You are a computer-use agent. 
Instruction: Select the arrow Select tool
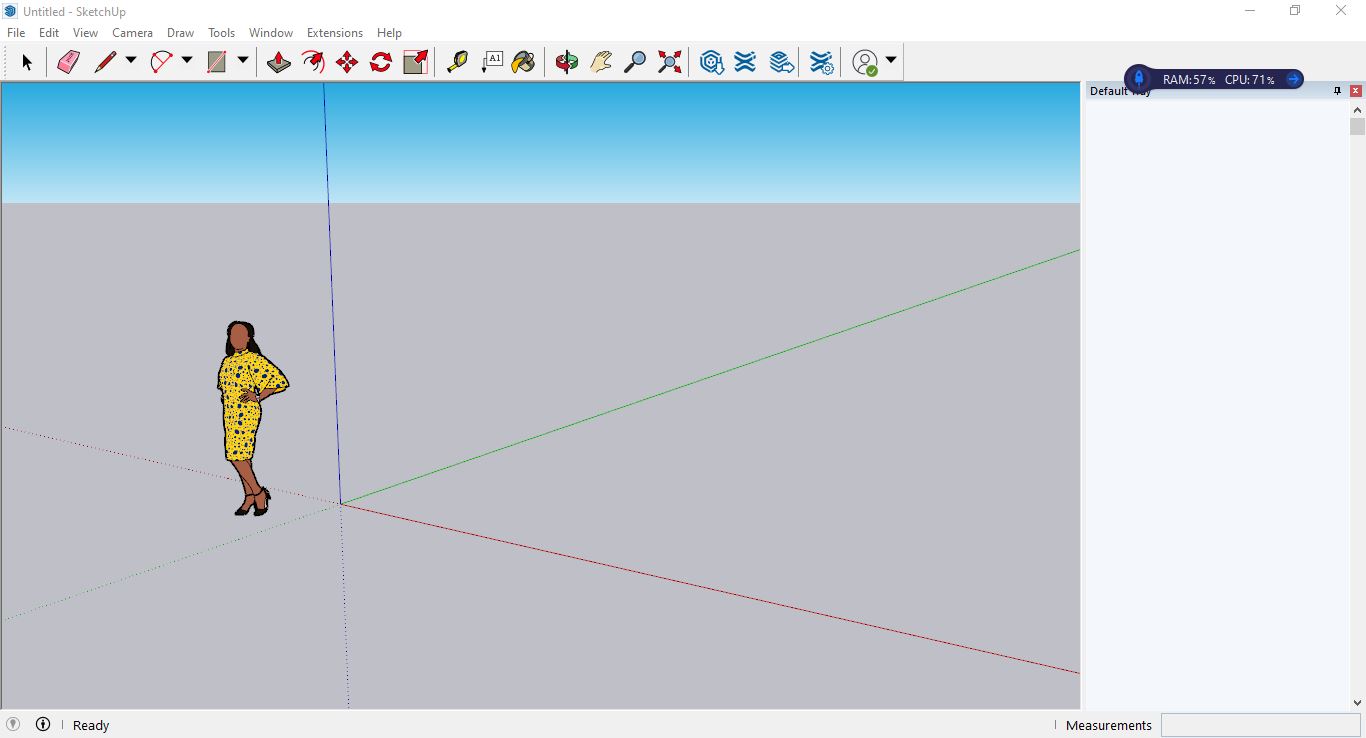click(27, 62)
